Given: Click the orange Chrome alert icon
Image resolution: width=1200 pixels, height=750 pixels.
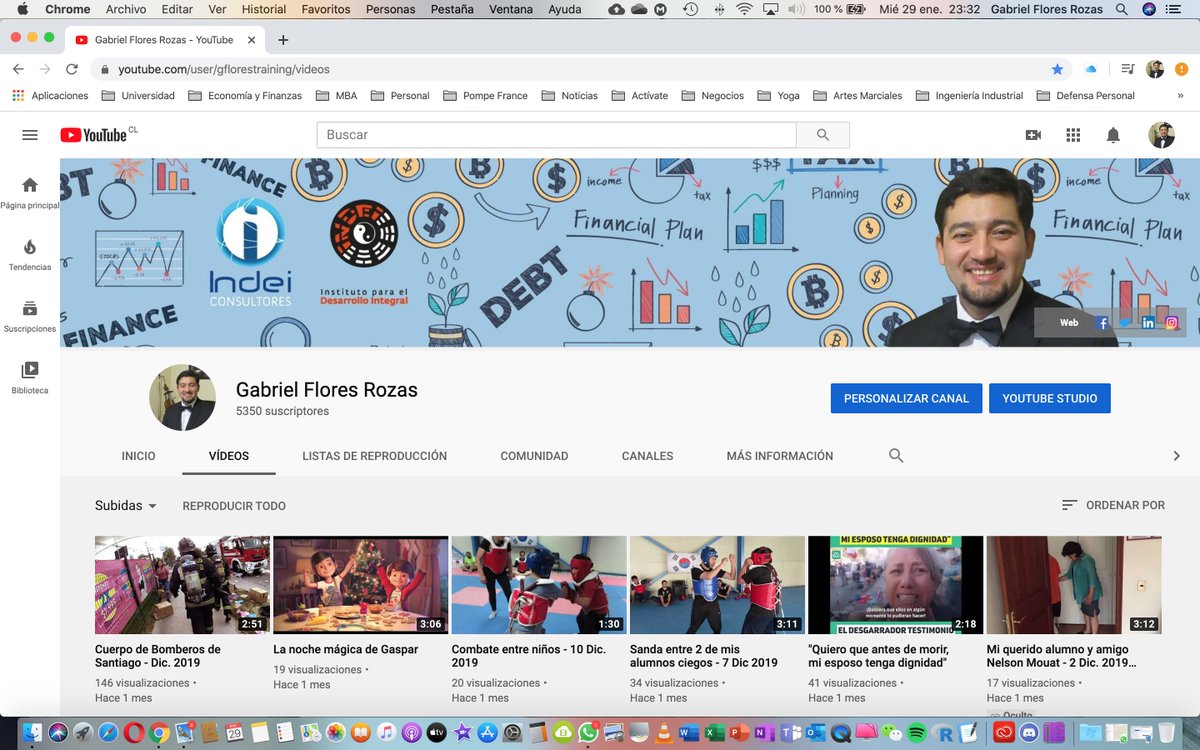Looking at the screenshot, I should [x=1181, y=69].
